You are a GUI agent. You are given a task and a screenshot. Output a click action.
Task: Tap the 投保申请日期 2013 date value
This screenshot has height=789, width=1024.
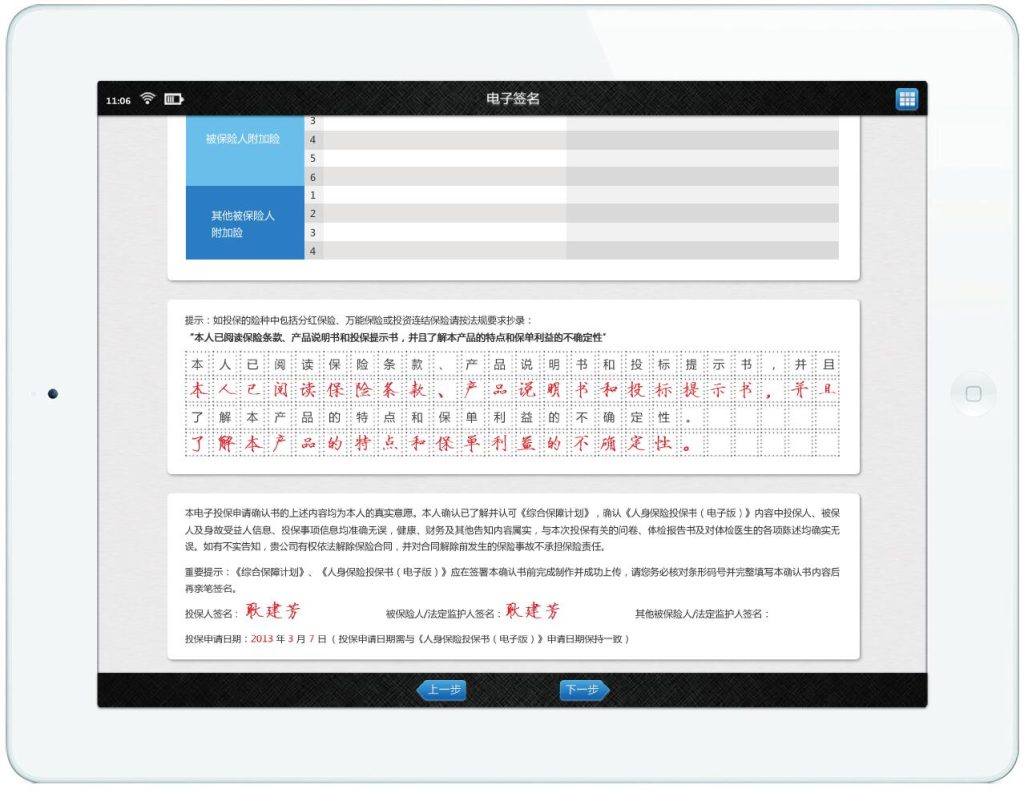[x=261, y=639]
